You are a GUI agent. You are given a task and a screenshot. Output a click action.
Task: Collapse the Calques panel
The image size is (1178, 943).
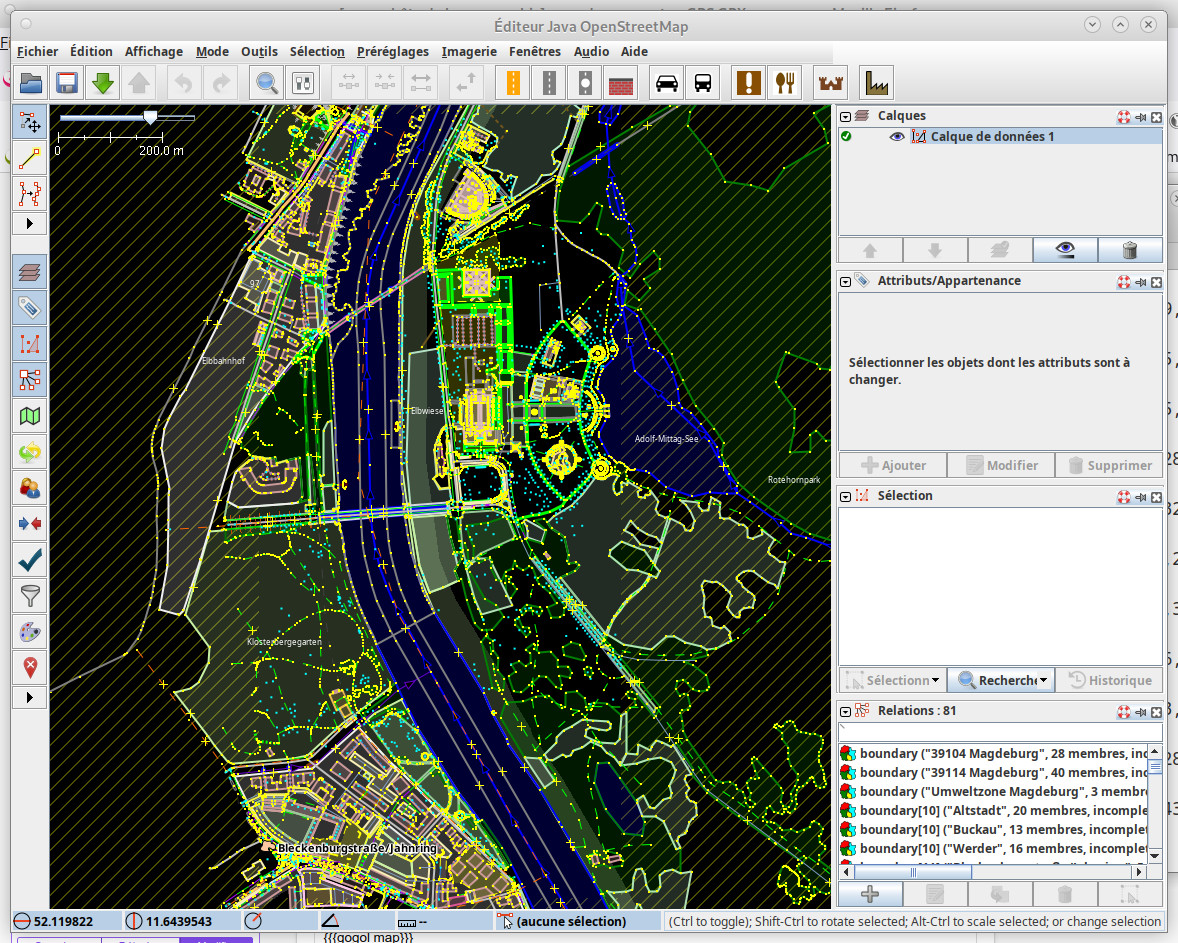(x=846, y=116)
